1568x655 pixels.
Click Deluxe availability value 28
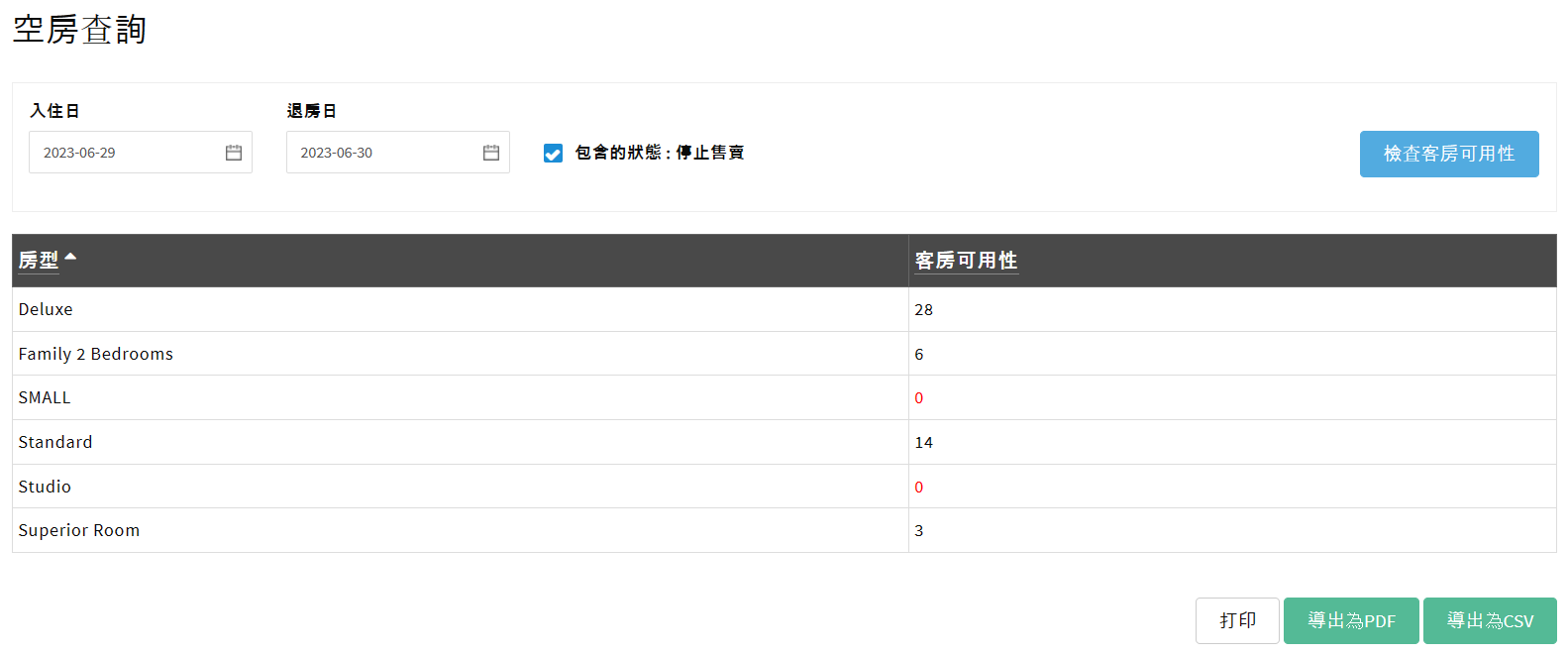923,310
